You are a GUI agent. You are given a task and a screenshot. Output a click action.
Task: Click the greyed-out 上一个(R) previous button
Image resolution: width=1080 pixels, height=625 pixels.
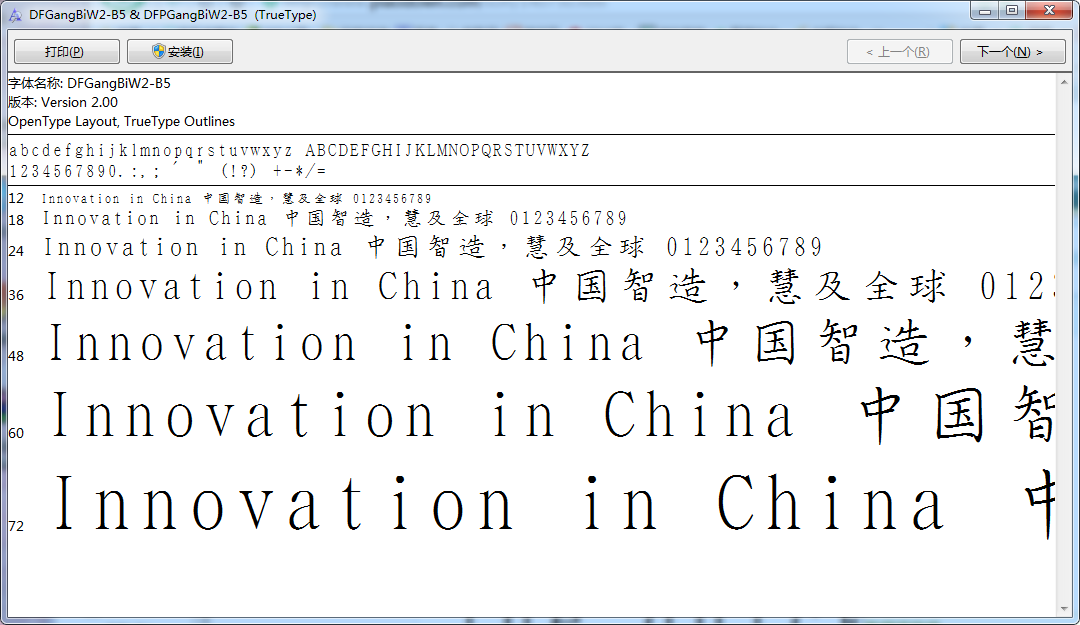(x=900, y=52)
